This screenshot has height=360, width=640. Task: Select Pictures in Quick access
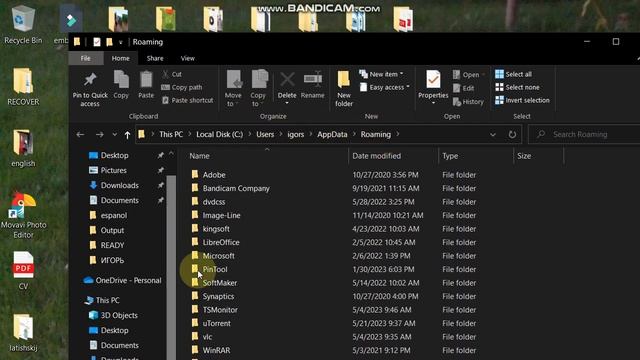pos(113,170)
